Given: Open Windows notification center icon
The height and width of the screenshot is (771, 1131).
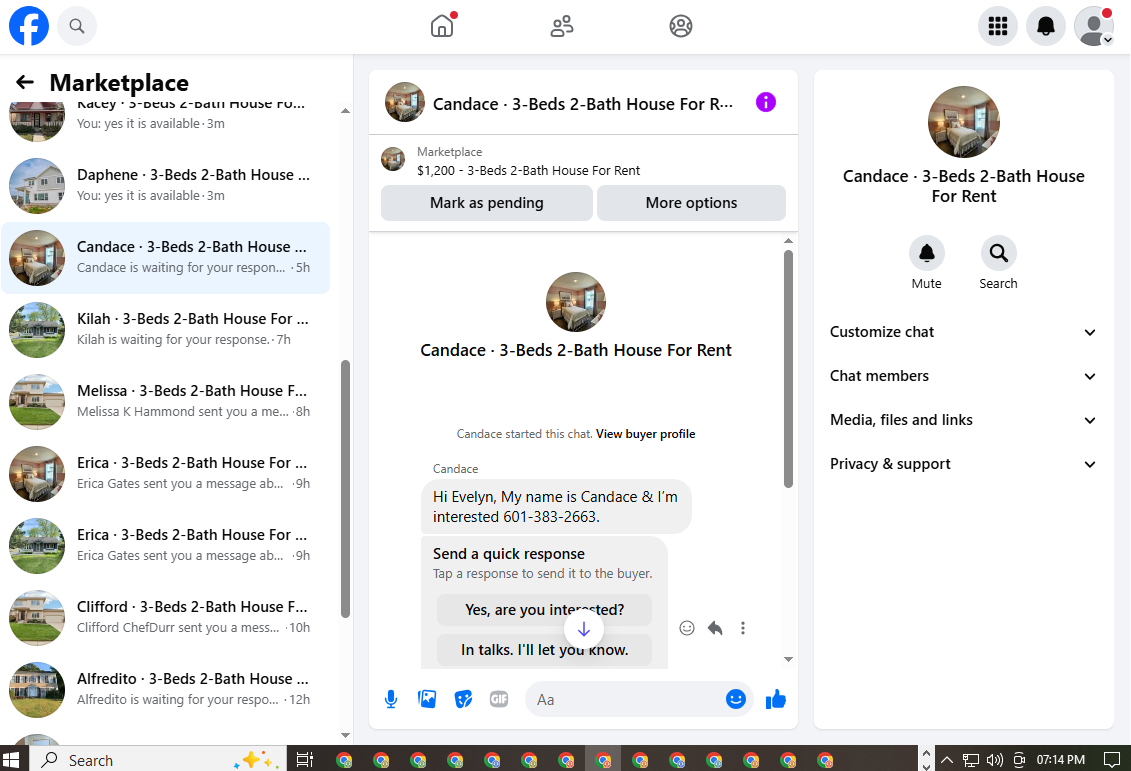Looking at the screenshot, I should click(1112, 759).
